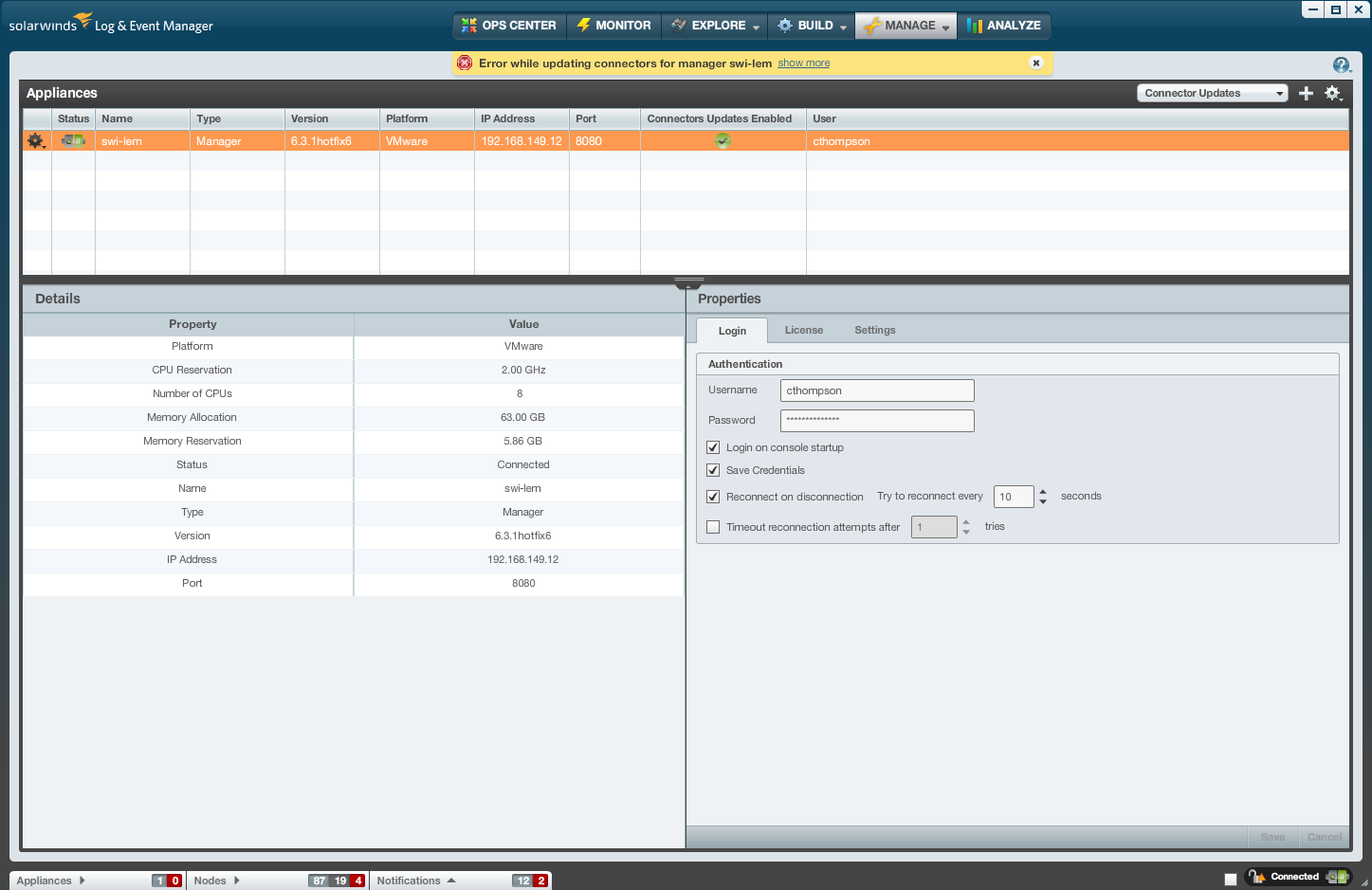Click the red error icon in the banner
1372x890 pixels.
pos(465,63)
